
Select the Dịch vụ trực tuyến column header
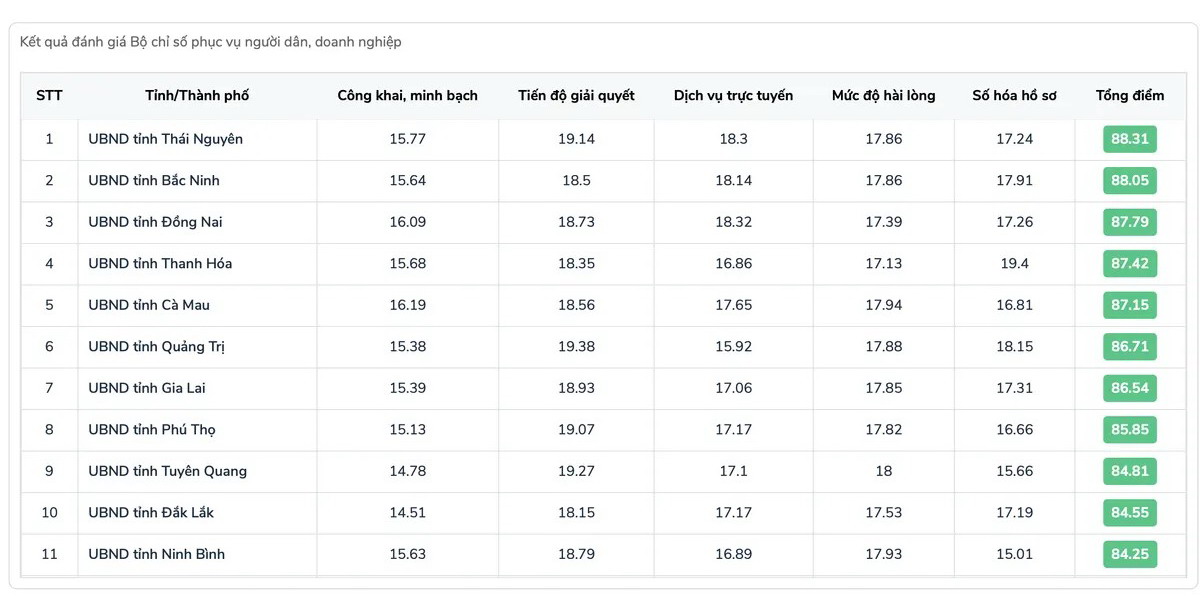pos(733,96)
